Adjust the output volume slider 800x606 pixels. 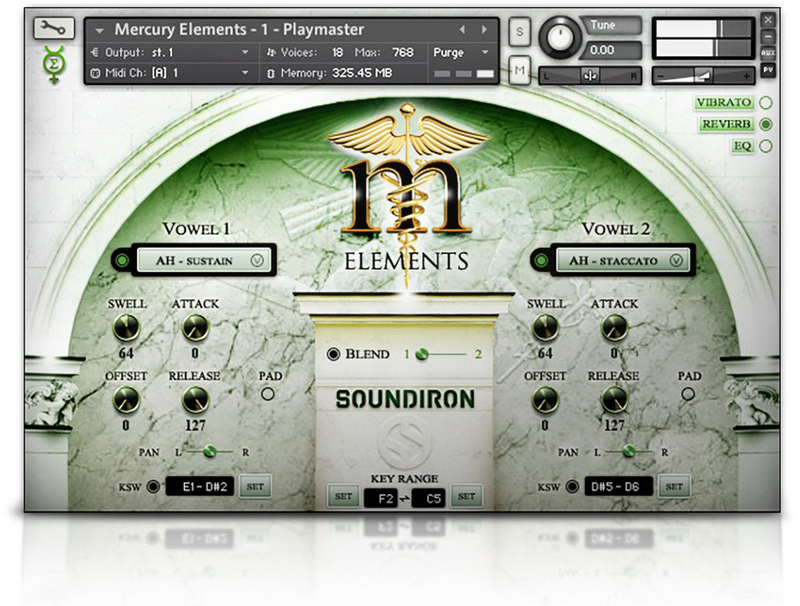(x=703, y=77)
